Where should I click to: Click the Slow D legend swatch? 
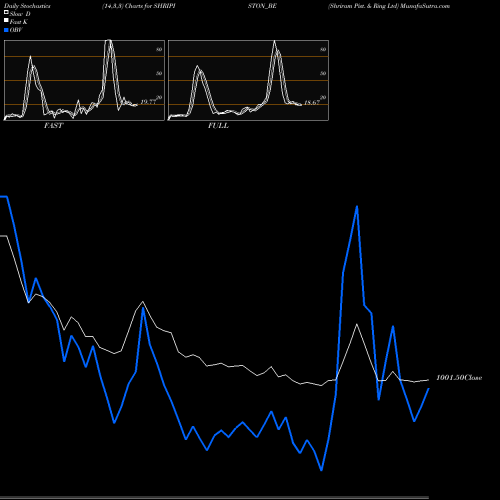coord(6,13)
